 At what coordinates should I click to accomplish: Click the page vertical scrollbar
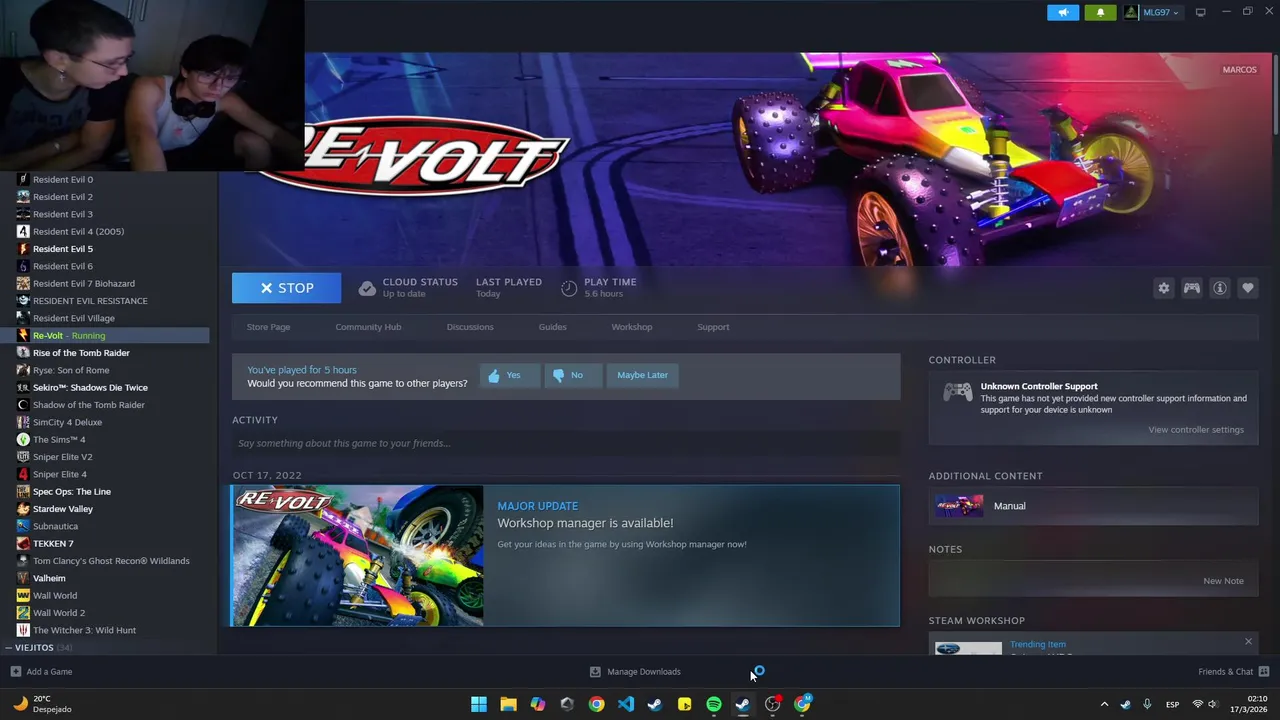tap(1275, 95)
